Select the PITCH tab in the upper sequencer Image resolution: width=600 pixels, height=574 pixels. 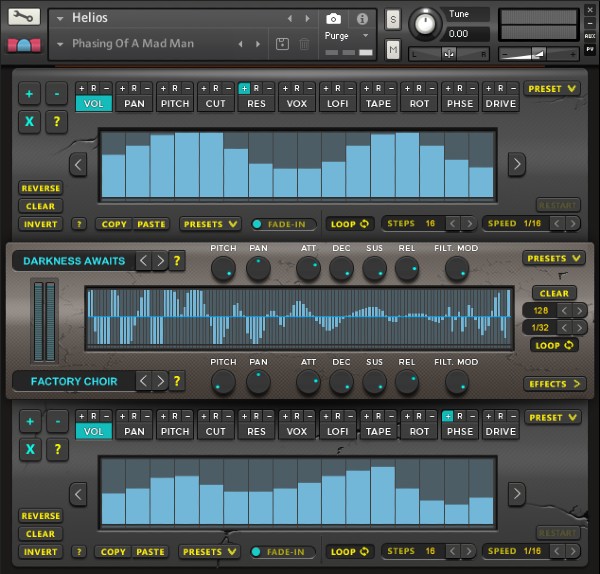coord(175,103)
